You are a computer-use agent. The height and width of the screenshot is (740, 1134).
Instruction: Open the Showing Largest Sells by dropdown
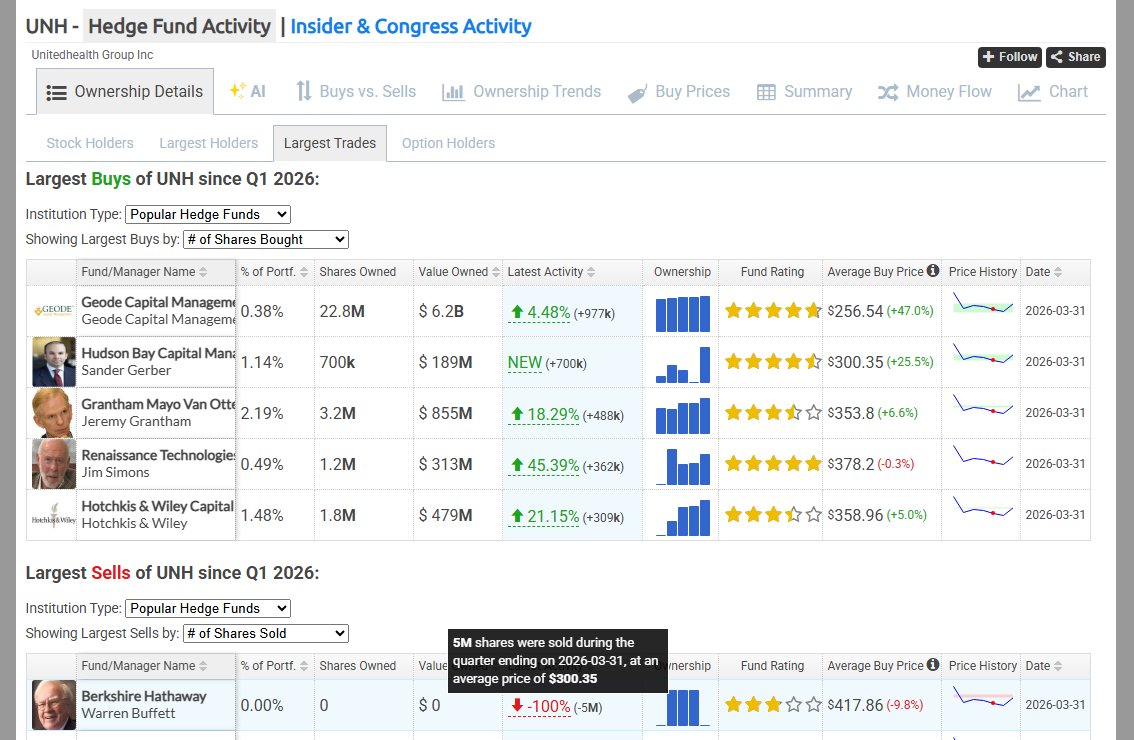(265, 634)
